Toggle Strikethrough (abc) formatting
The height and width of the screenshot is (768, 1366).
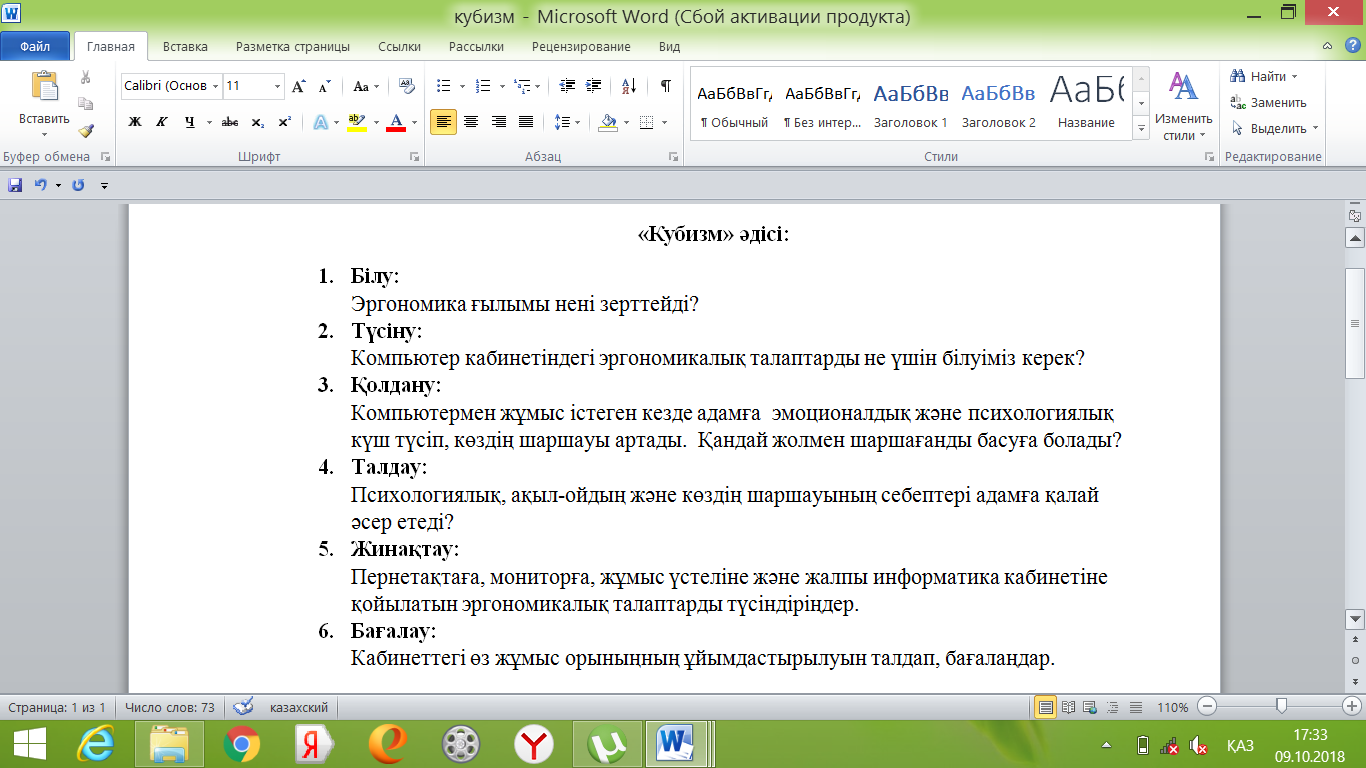[229, 122]
